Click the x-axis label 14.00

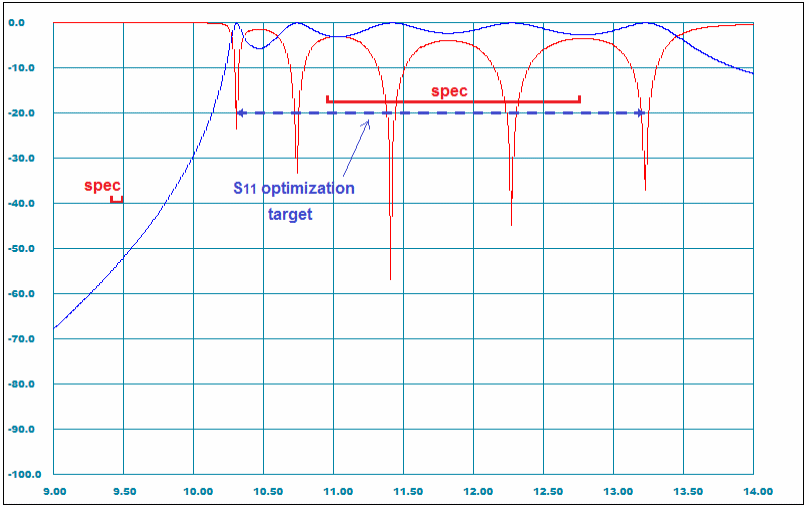pyautogui.click(x=757, y=491)
